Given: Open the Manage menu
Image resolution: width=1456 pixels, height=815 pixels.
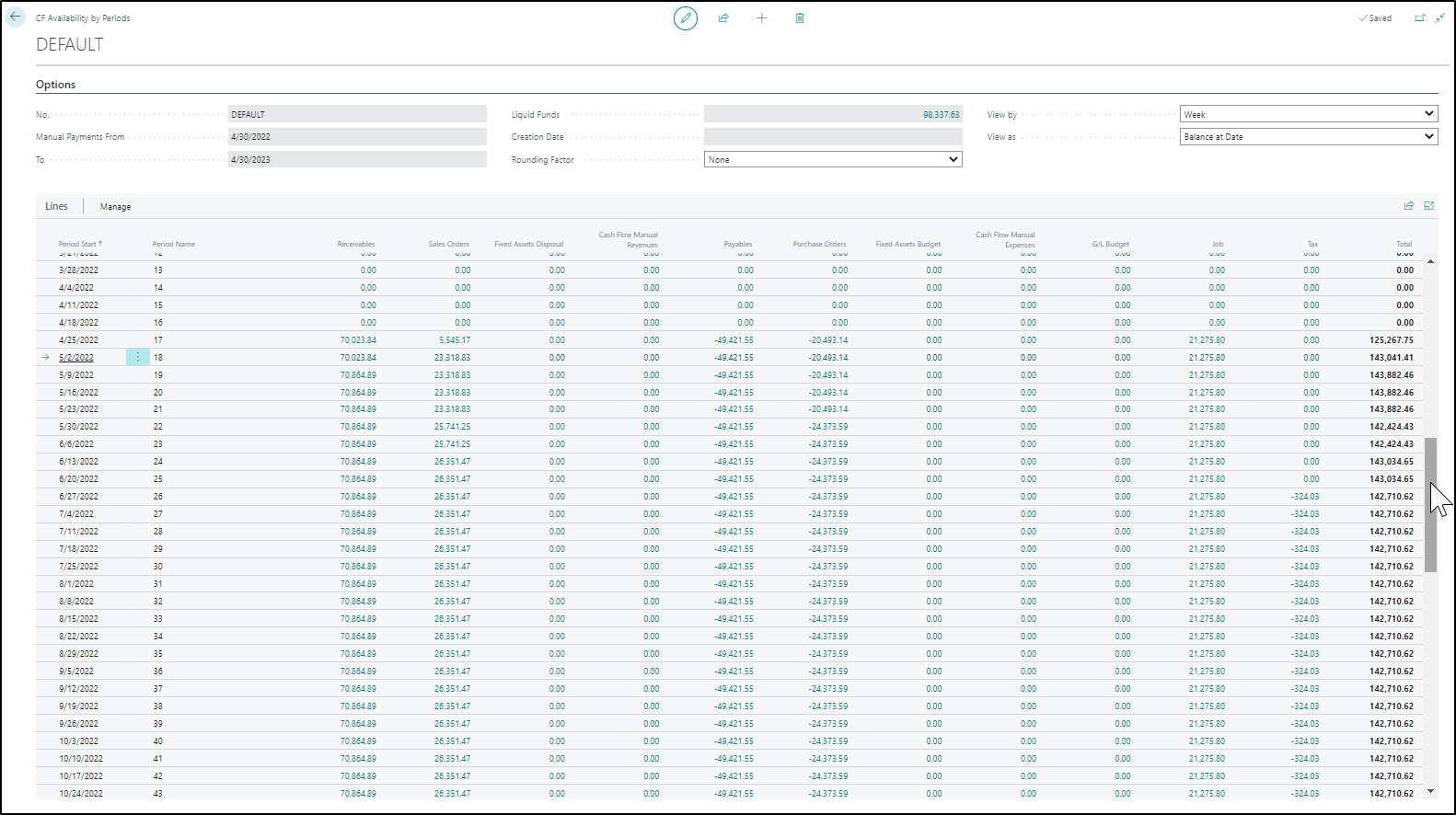Looking at the screenshot, I should [115, 207].
